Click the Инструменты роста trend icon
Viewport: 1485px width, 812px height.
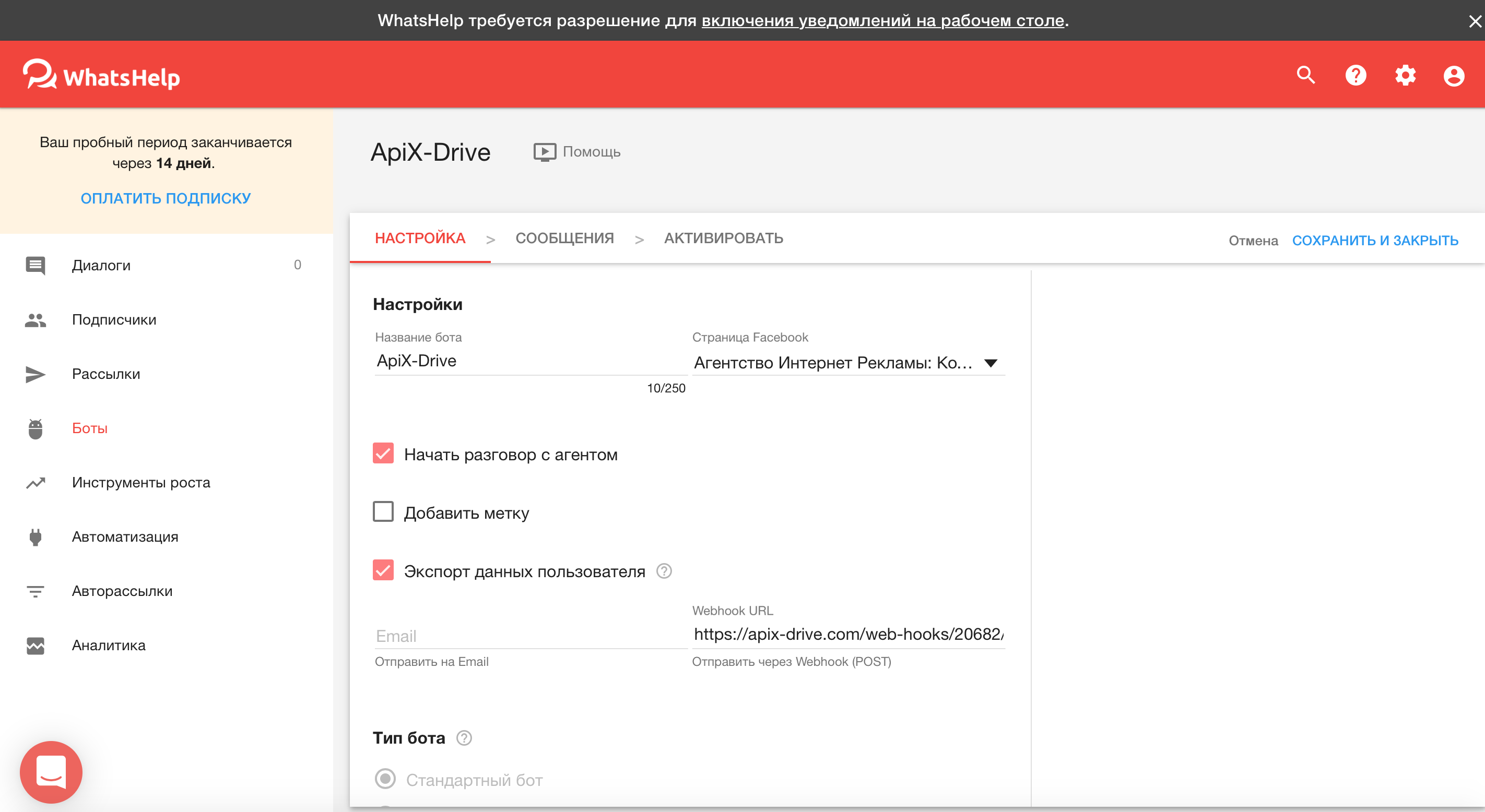click(35, 482)
